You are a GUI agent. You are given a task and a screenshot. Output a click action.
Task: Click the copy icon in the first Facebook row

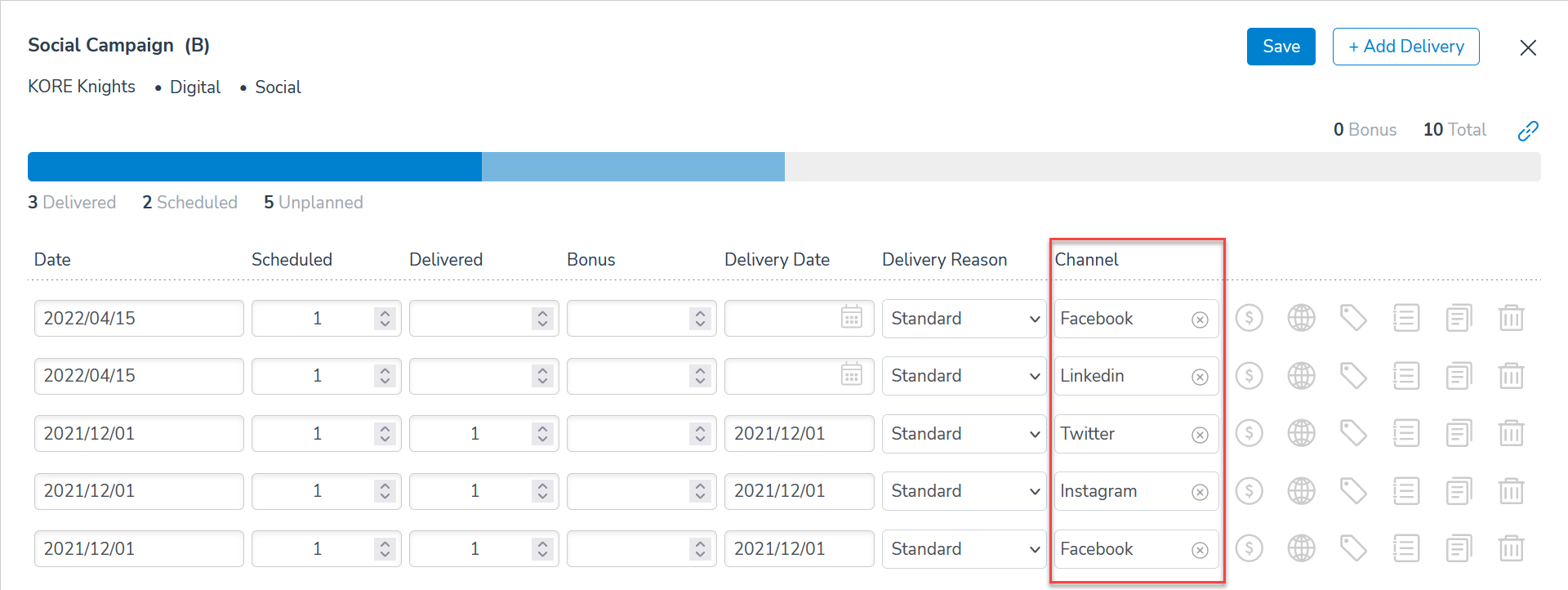(x=1459, y=318)
